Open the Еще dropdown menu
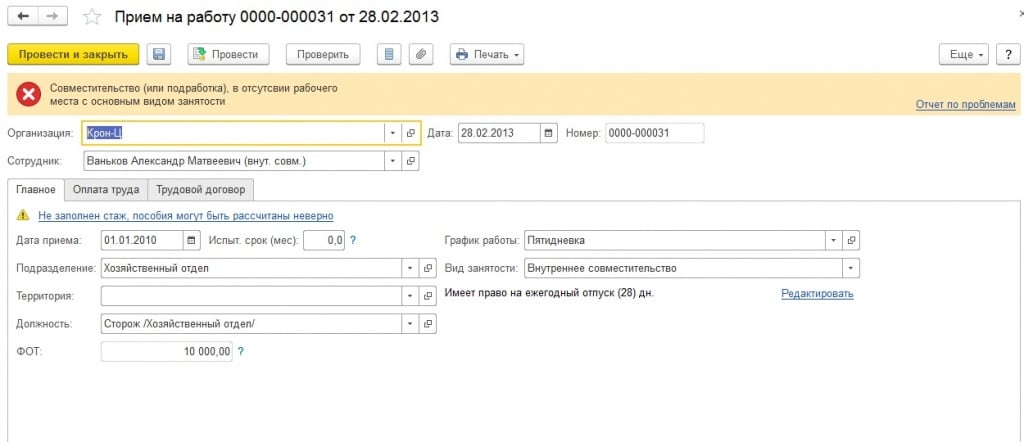The image size is (1024, 442). click(x=964, y=55)
